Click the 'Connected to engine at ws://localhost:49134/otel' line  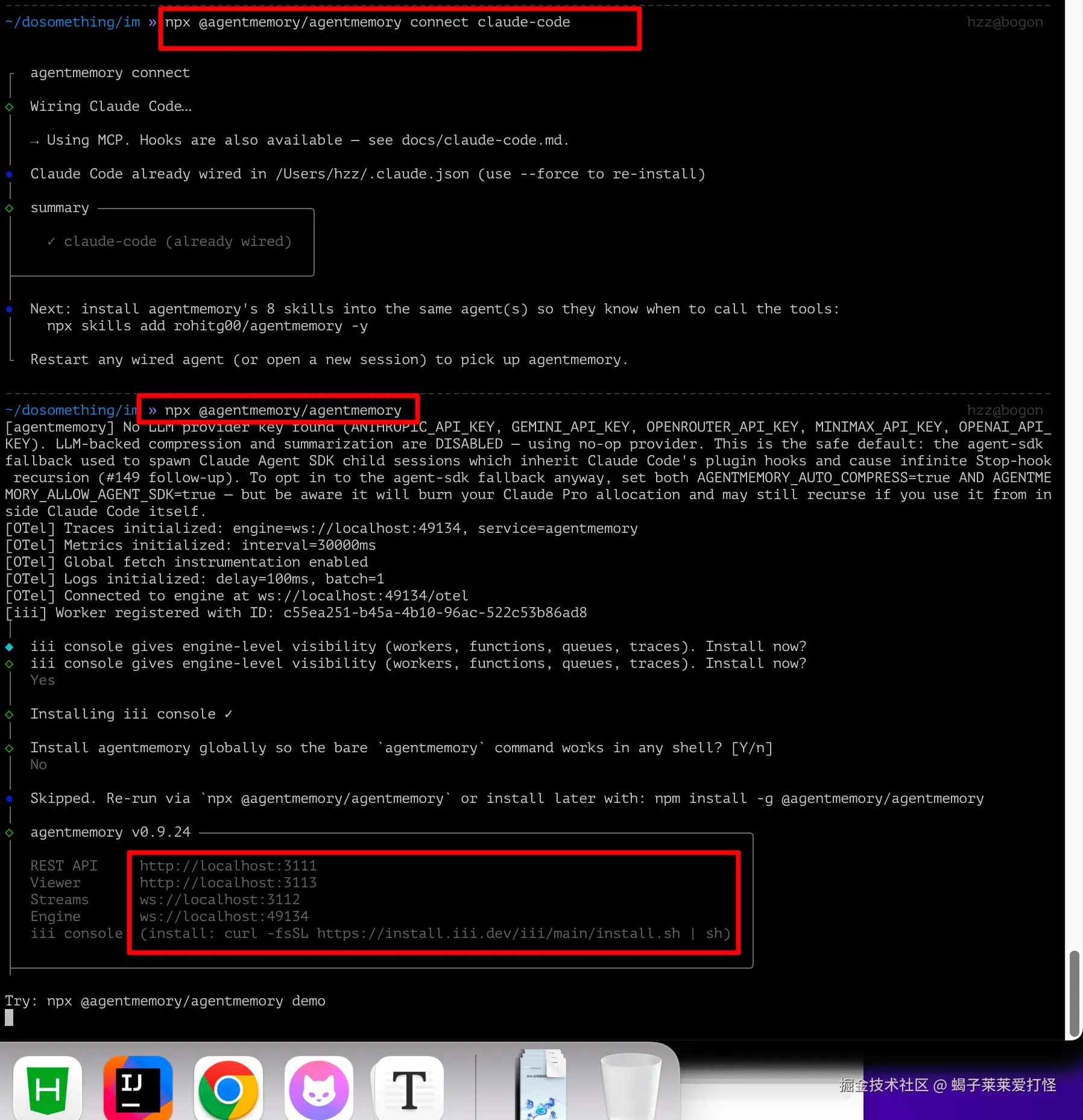pyautogui.click(x=237, y=596)
